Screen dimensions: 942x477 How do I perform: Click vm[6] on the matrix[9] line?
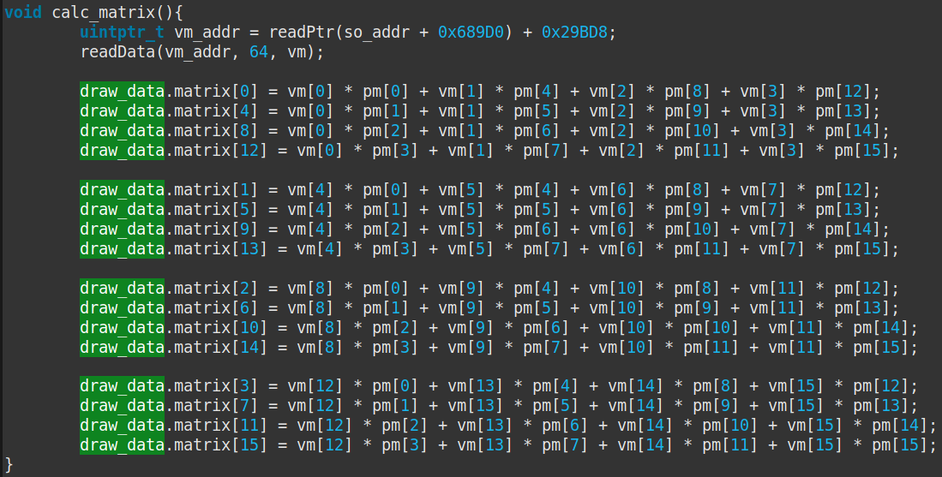(x=612, y=229)
